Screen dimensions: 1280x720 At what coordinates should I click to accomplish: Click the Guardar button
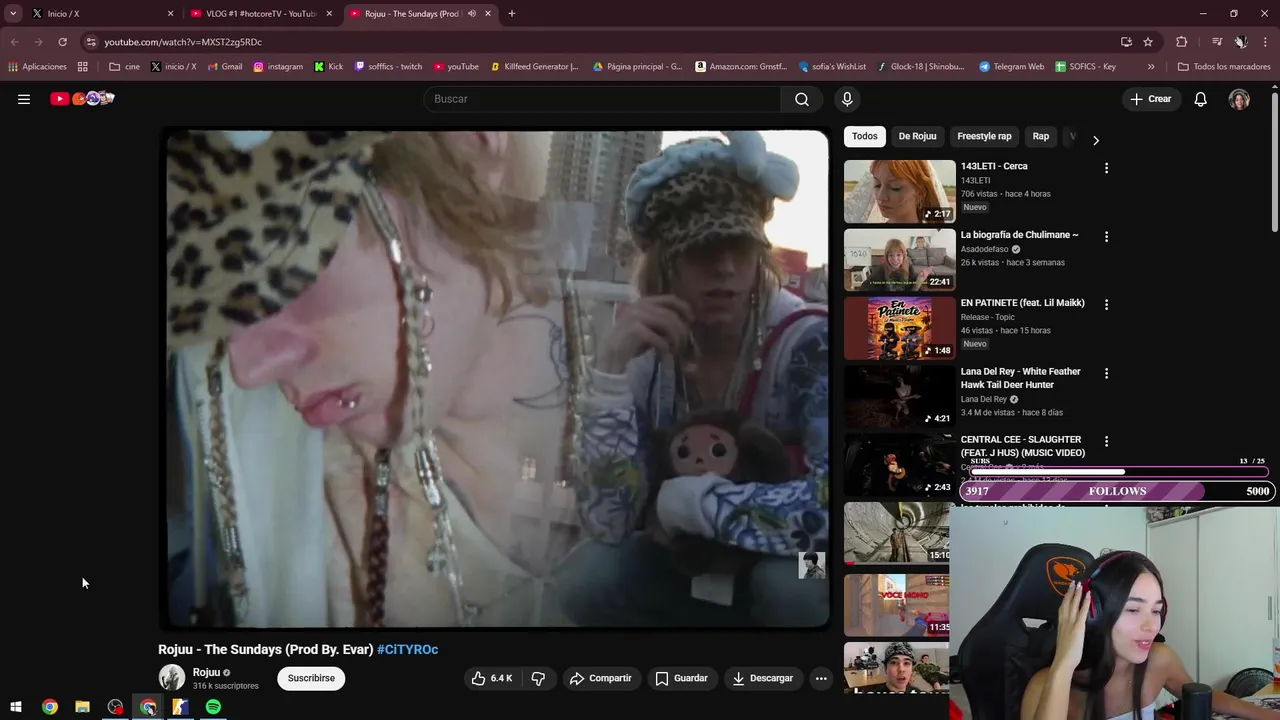(x=681, y=678)
